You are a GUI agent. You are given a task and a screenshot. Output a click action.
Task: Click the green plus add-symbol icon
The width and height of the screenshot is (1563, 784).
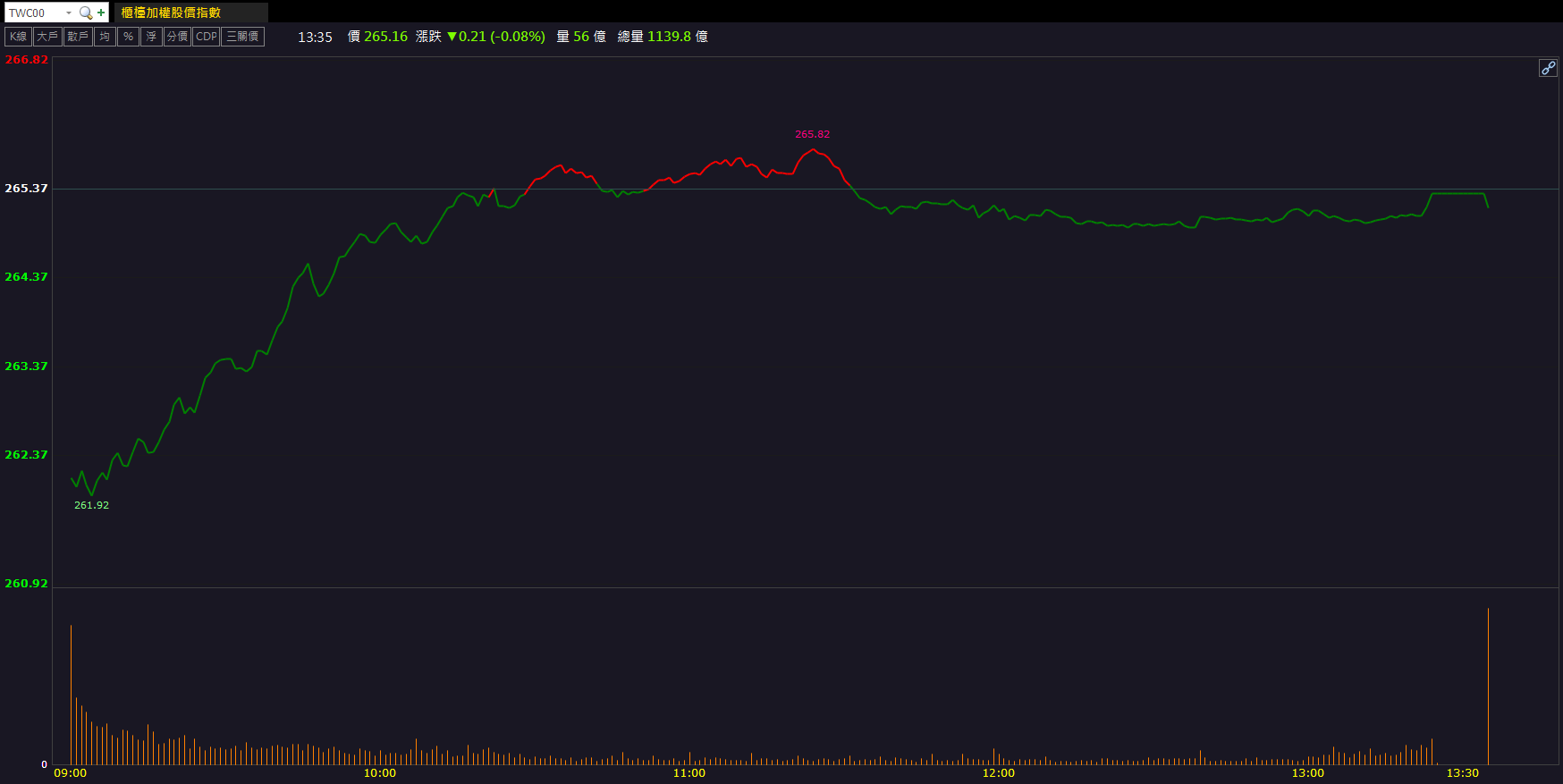(x=101, y=13)
